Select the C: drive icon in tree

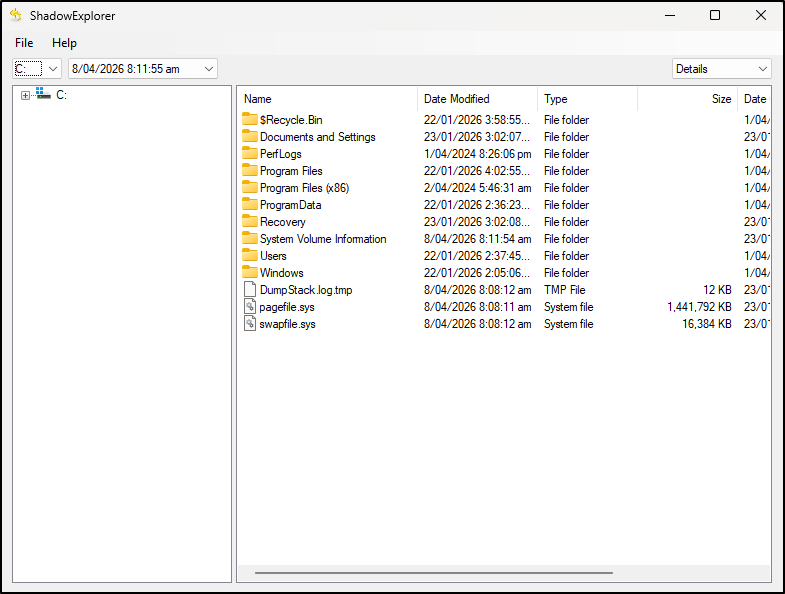point(43,94)
